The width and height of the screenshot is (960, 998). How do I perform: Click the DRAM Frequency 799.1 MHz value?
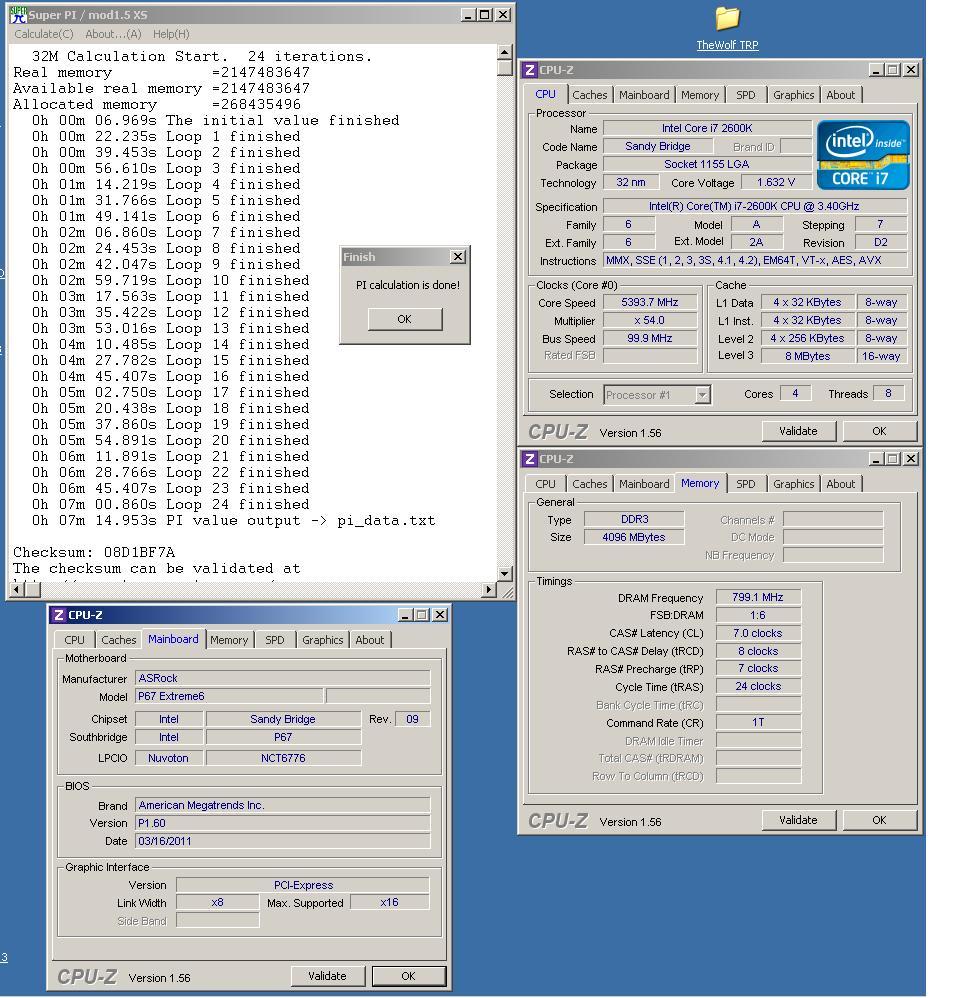(x=758, y=597)
